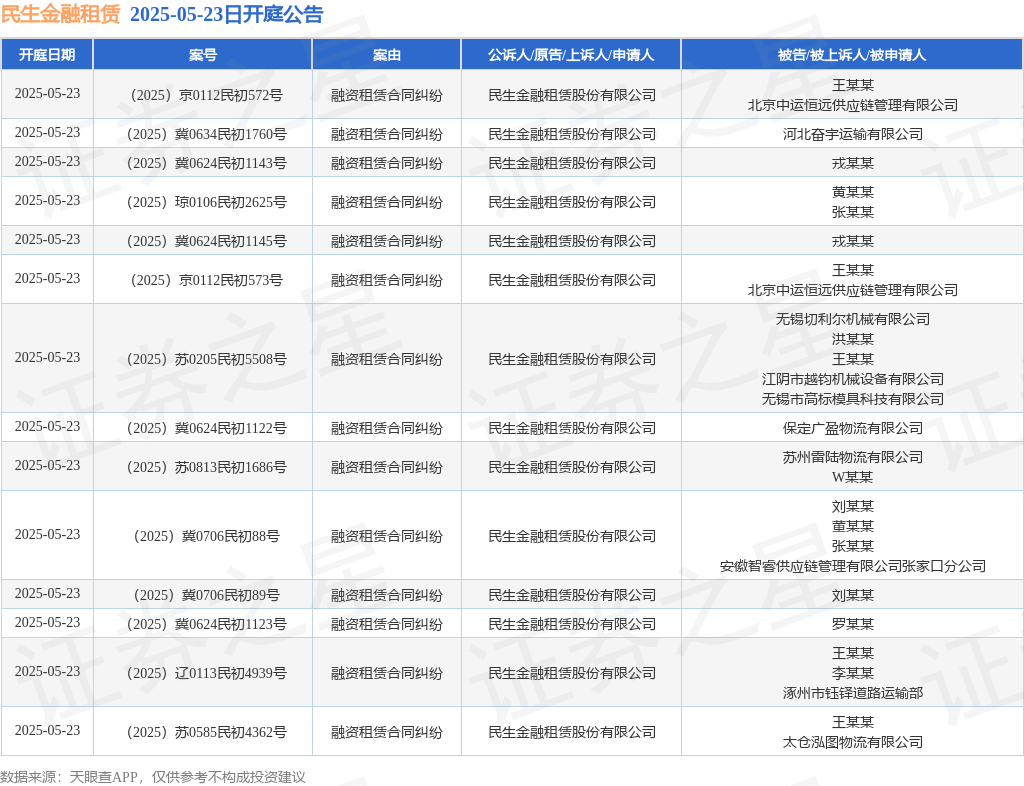Select the defendant 罗某某

click(x=853, y=624)
